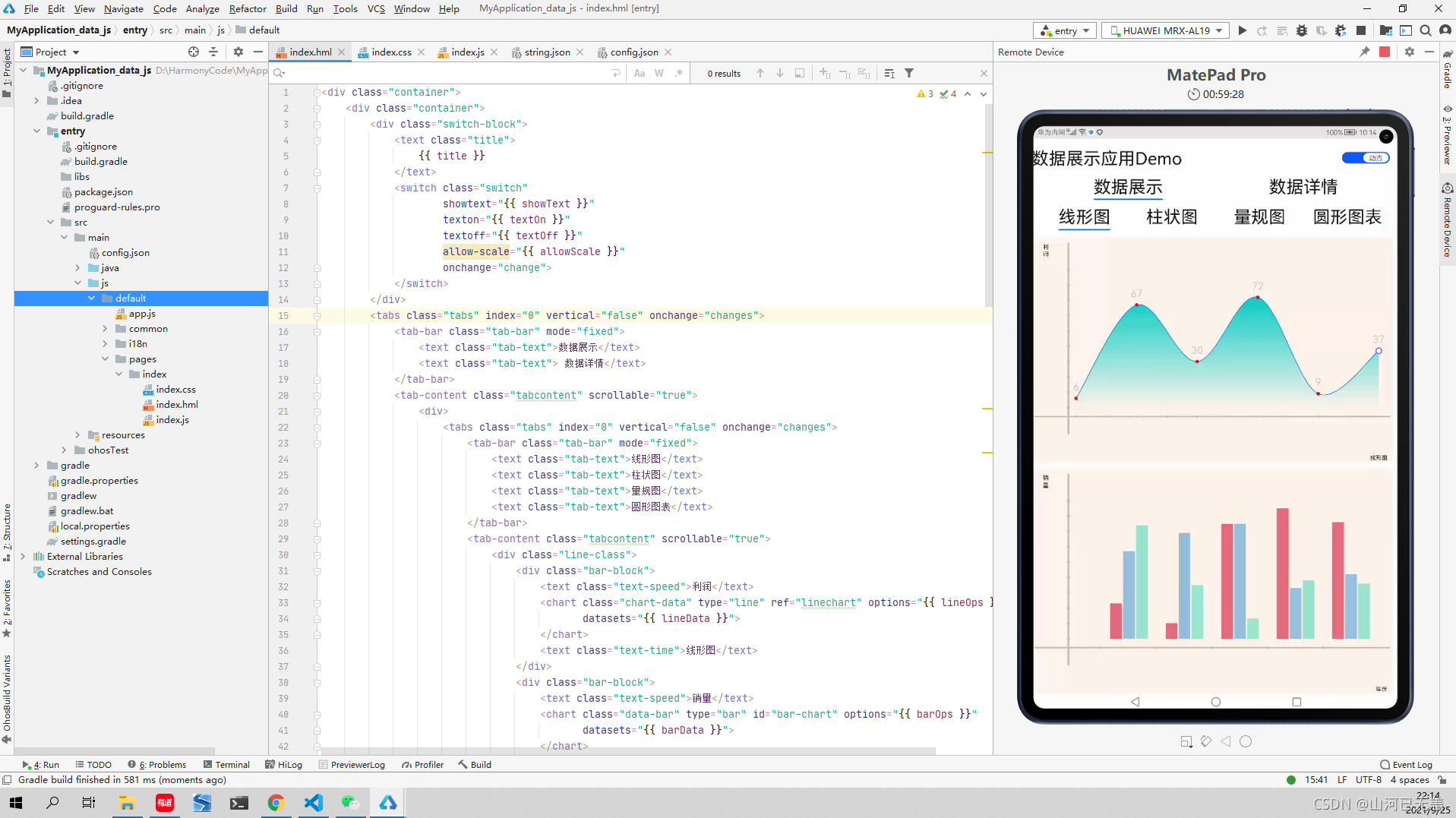Open the Terminal tool window
The height and width of the screenshot is (818, 1456).
(226, 765)
